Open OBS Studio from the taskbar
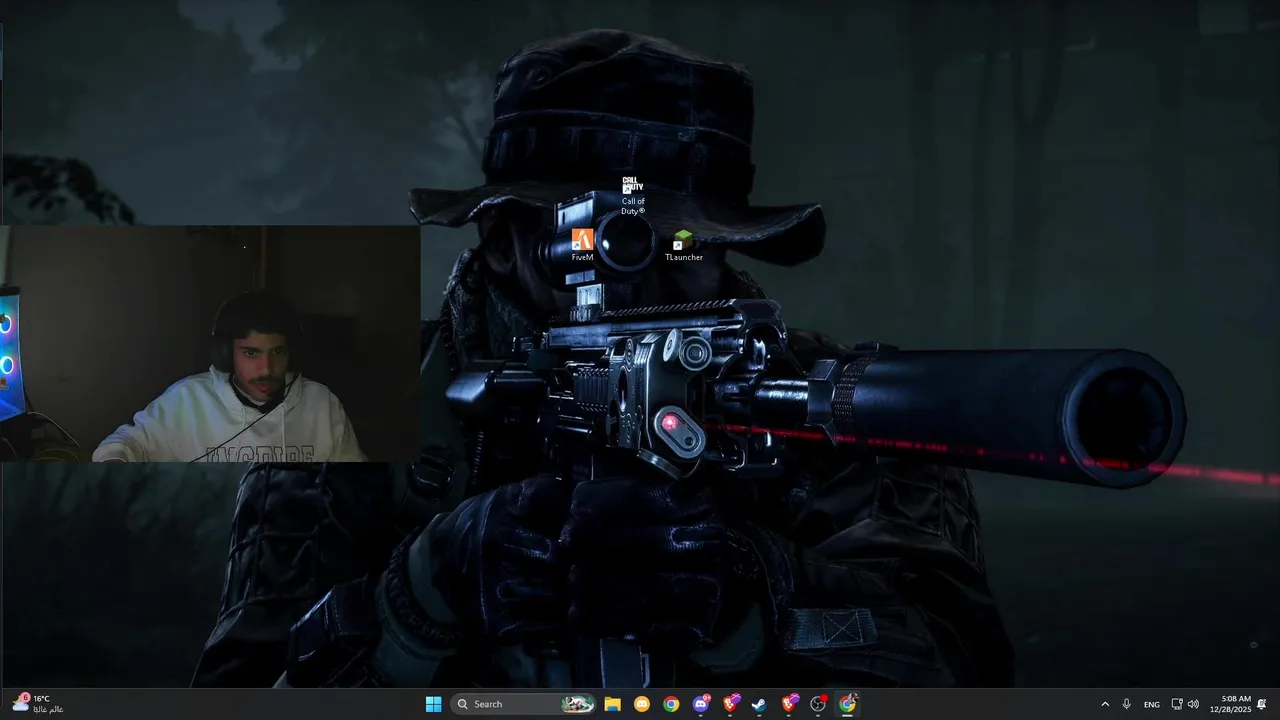1280x720 pixels. [818, 704]
